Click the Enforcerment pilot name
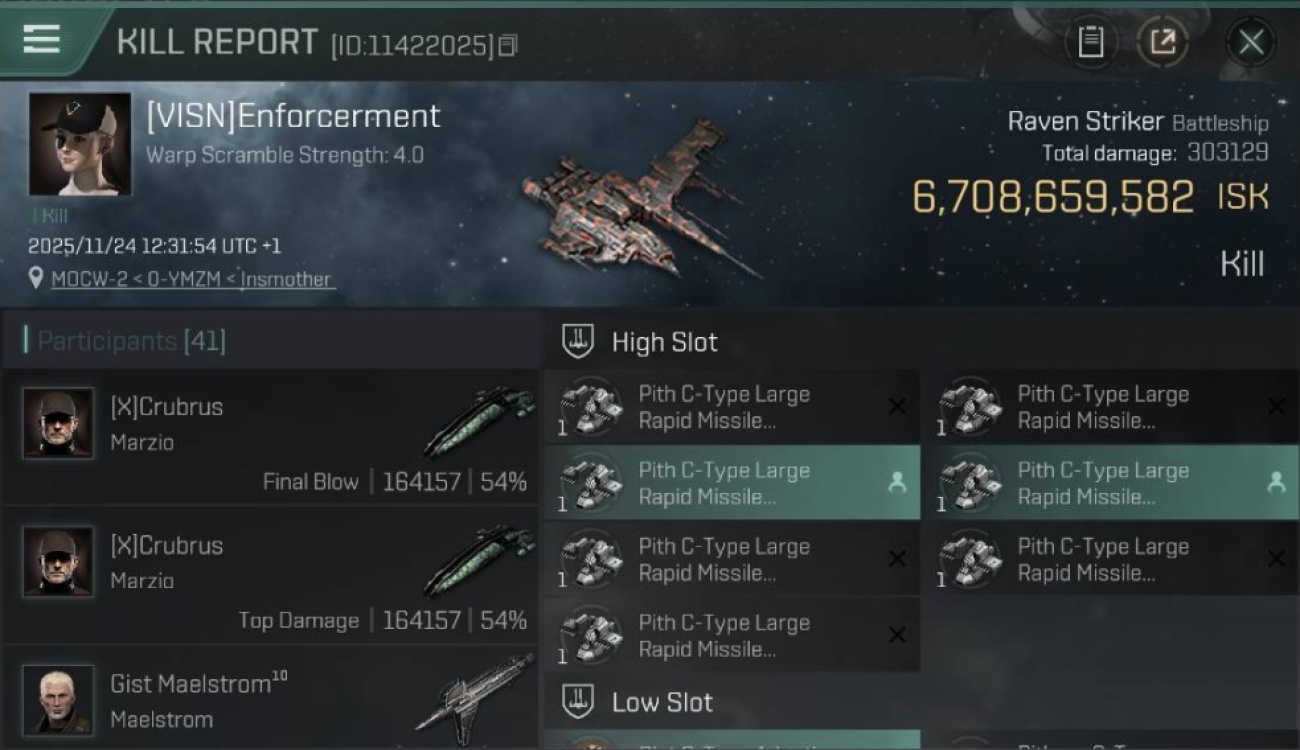The width and height of the screenshot is (1300, 750). click(293, 116)
